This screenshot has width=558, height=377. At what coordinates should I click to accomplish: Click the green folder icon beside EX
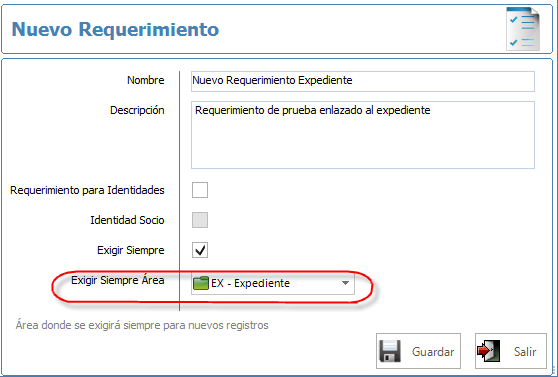pyautogui.click(x=201, y=283)
